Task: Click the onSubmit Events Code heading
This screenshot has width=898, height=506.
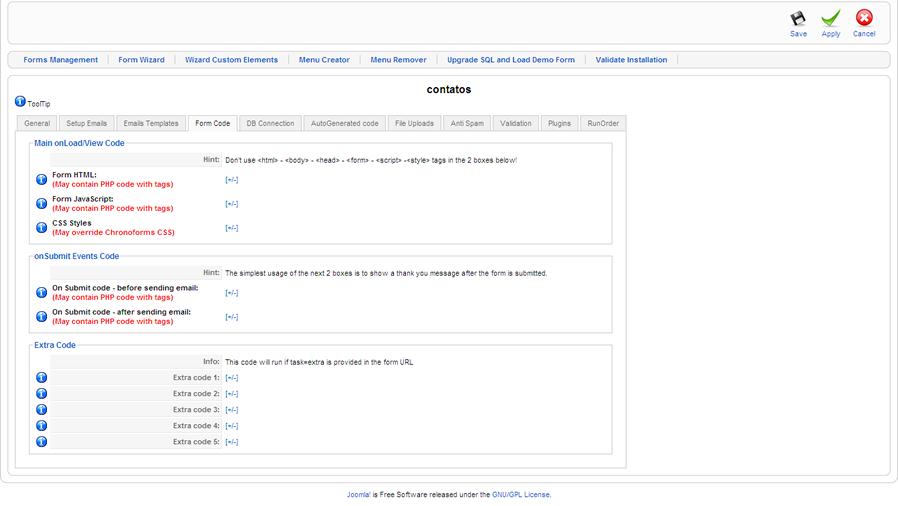Action: point(77,256)
